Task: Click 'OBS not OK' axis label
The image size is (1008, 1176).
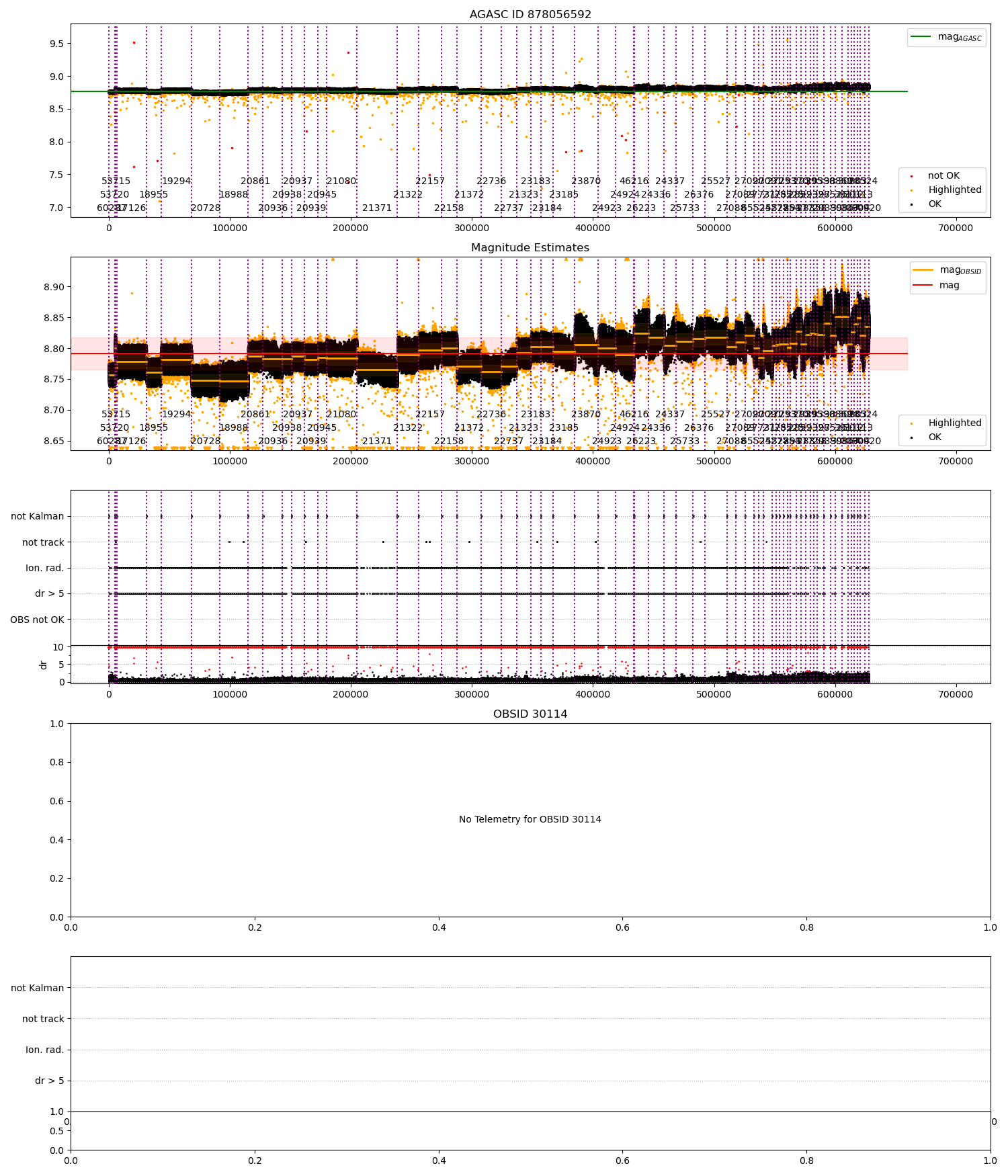Action: pyautogui.click(x=37, y=620)
